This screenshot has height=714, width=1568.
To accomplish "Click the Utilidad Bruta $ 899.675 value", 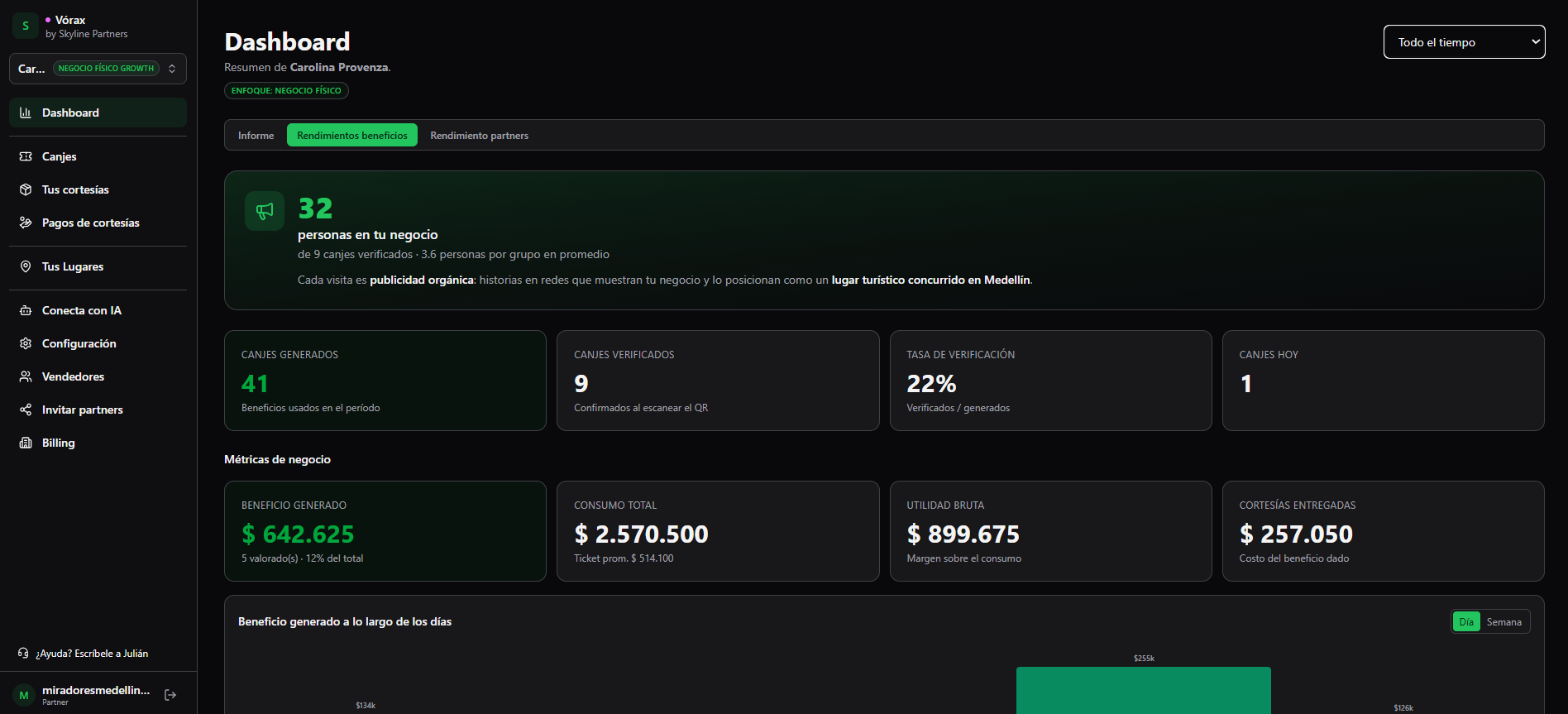I will point(963,534).
